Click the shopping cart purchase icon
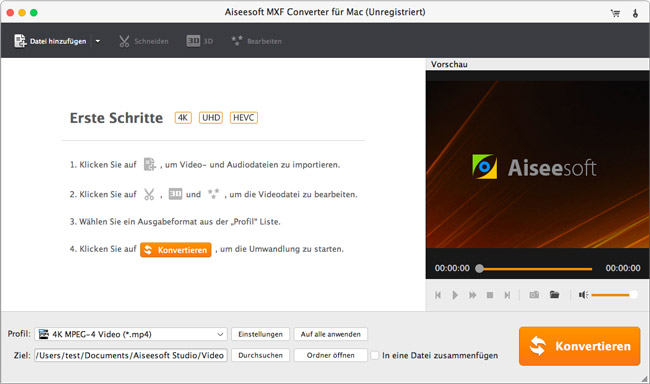The width and height of the screenshot is (650, 384). [x=616, y=13]
